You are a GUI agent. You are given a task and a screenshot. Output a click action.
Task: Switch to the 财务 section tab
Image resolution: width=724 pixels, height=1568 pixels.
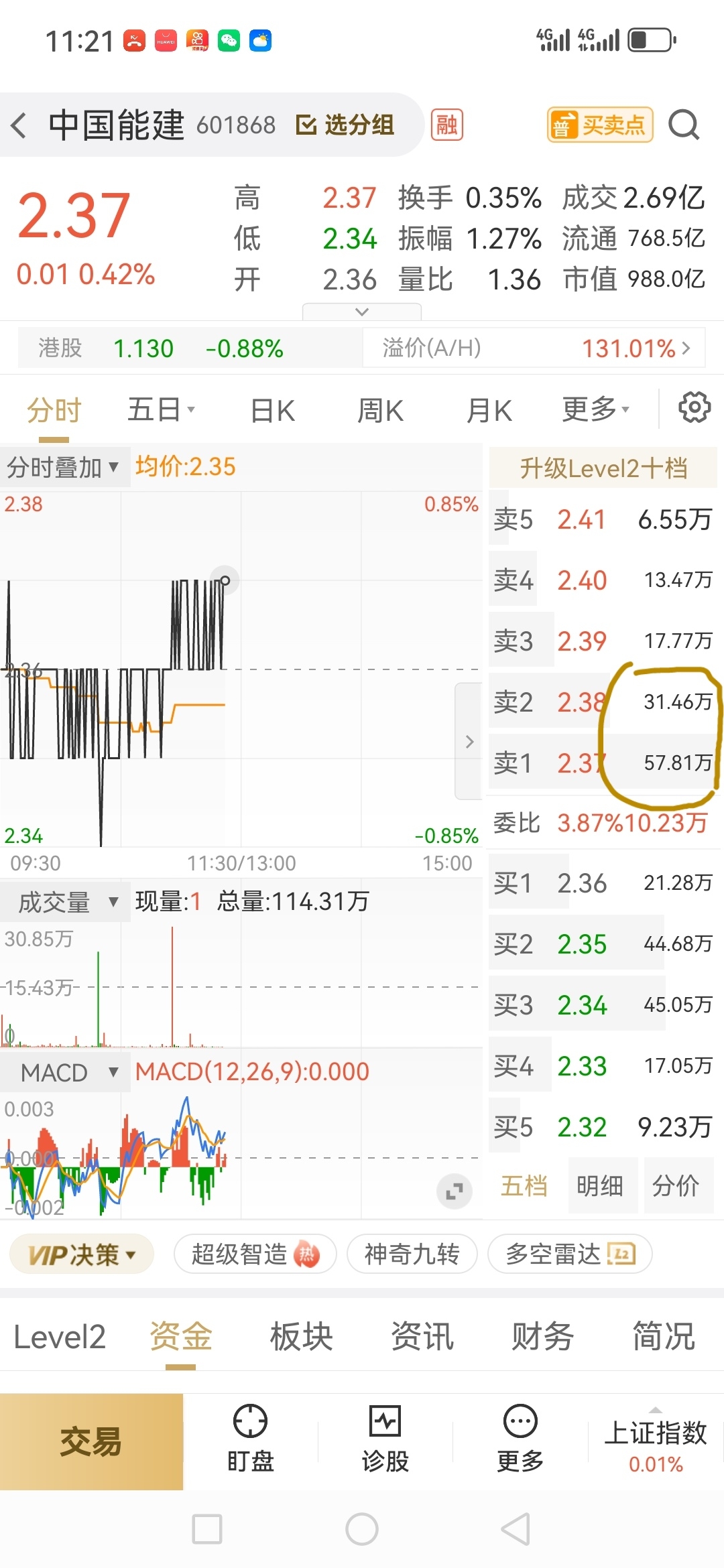(542, 1337)
